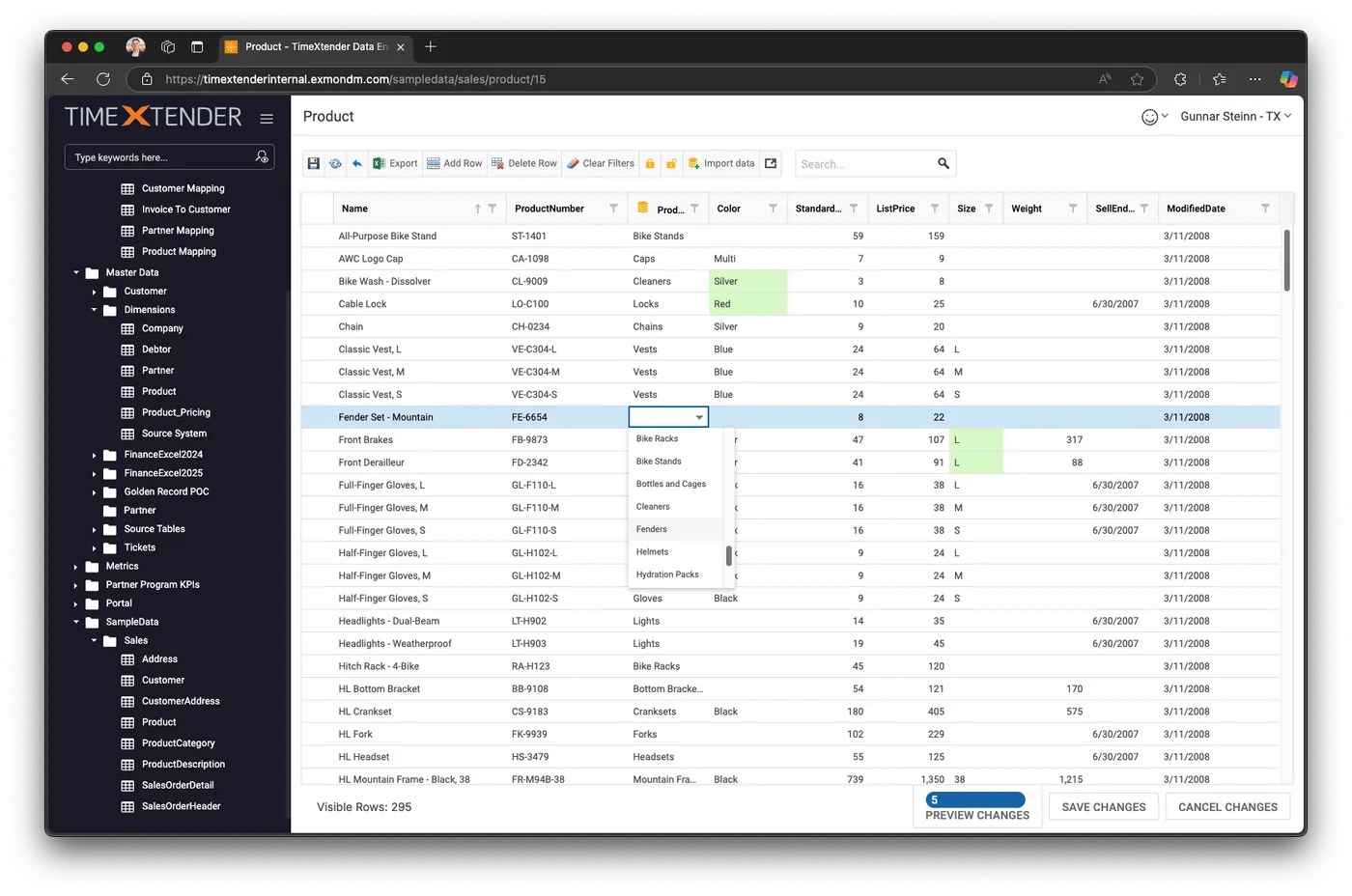1352x896 pixels.
Task: Toggle the closed orange padlock icon
Action: (x=649, y=163)
